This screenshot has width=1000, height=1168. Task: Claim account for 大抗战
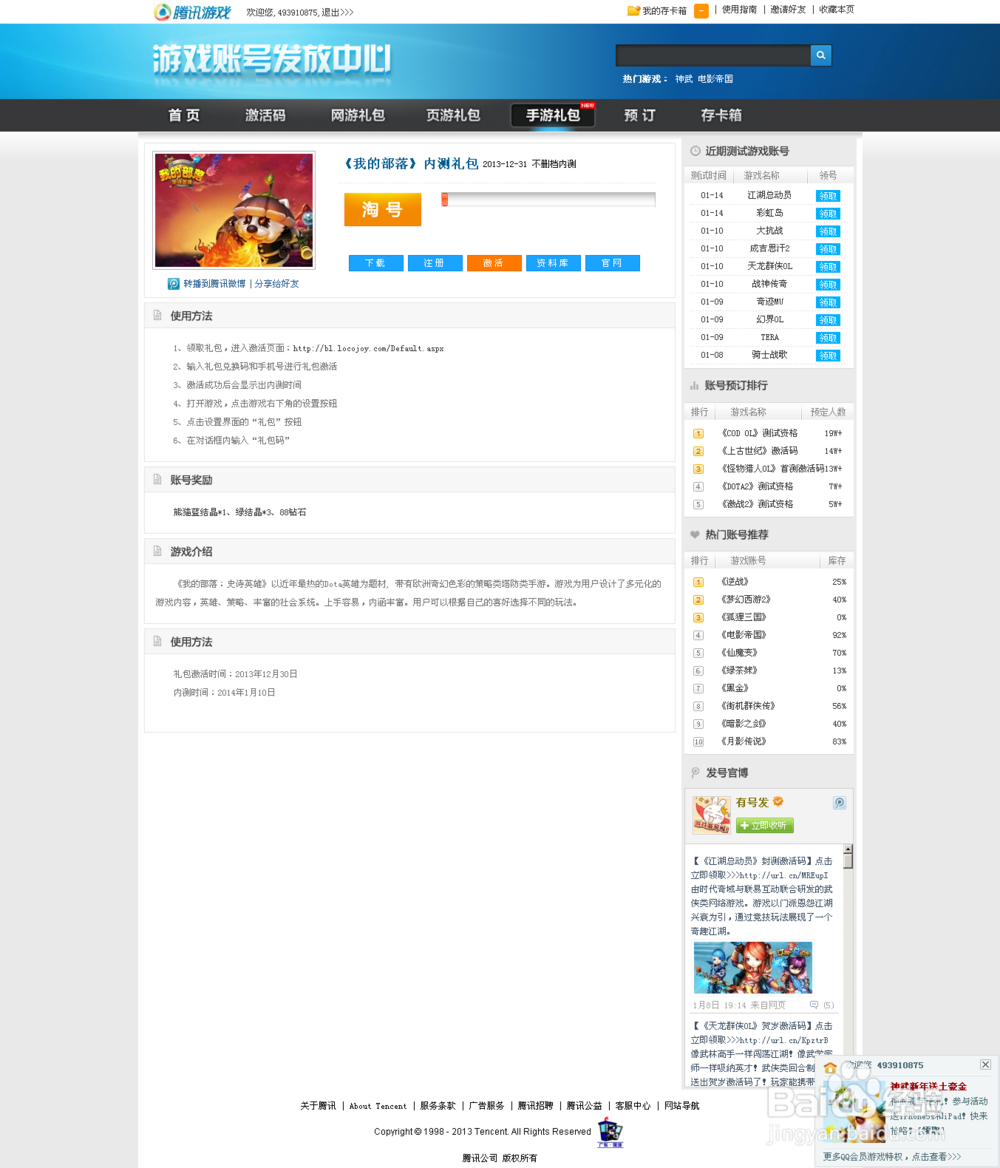click(827, 232)
